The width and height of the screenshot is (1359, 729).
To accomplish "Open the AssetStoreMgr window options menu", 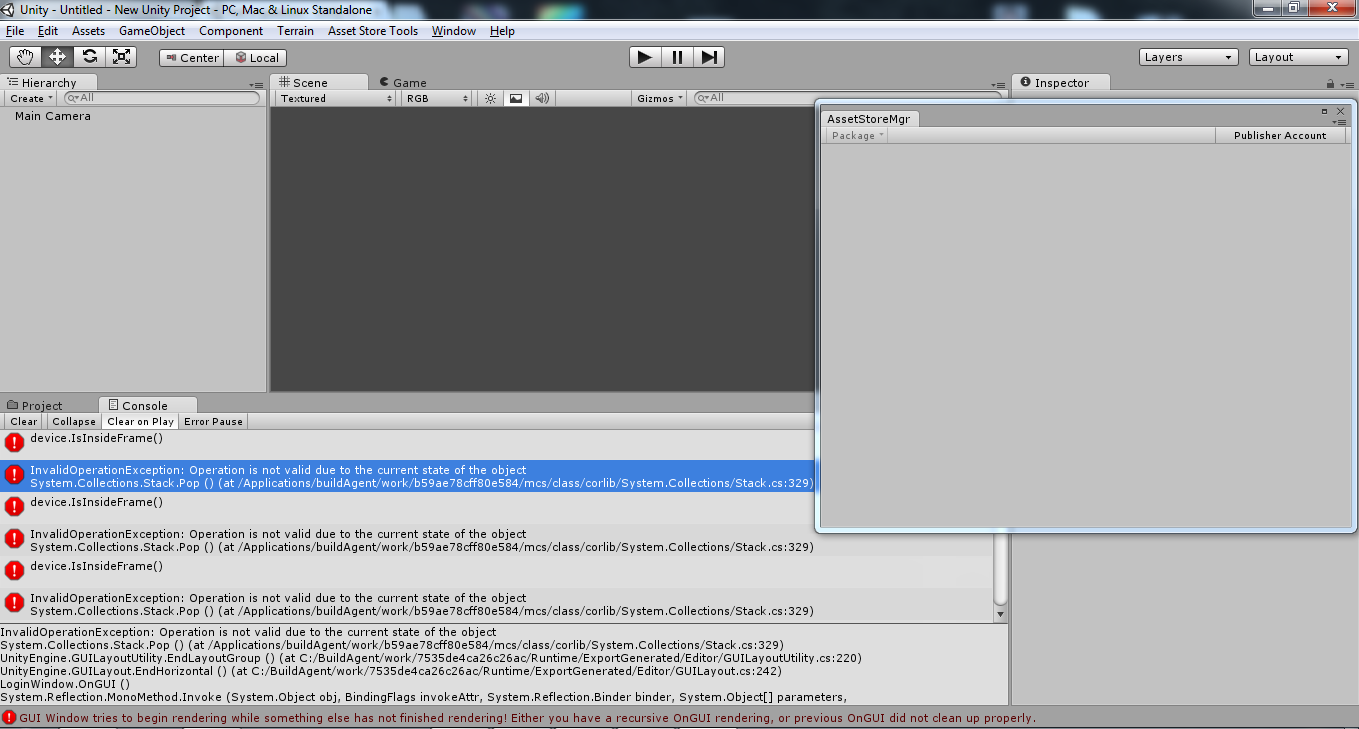I will [x=1341, y=122].
